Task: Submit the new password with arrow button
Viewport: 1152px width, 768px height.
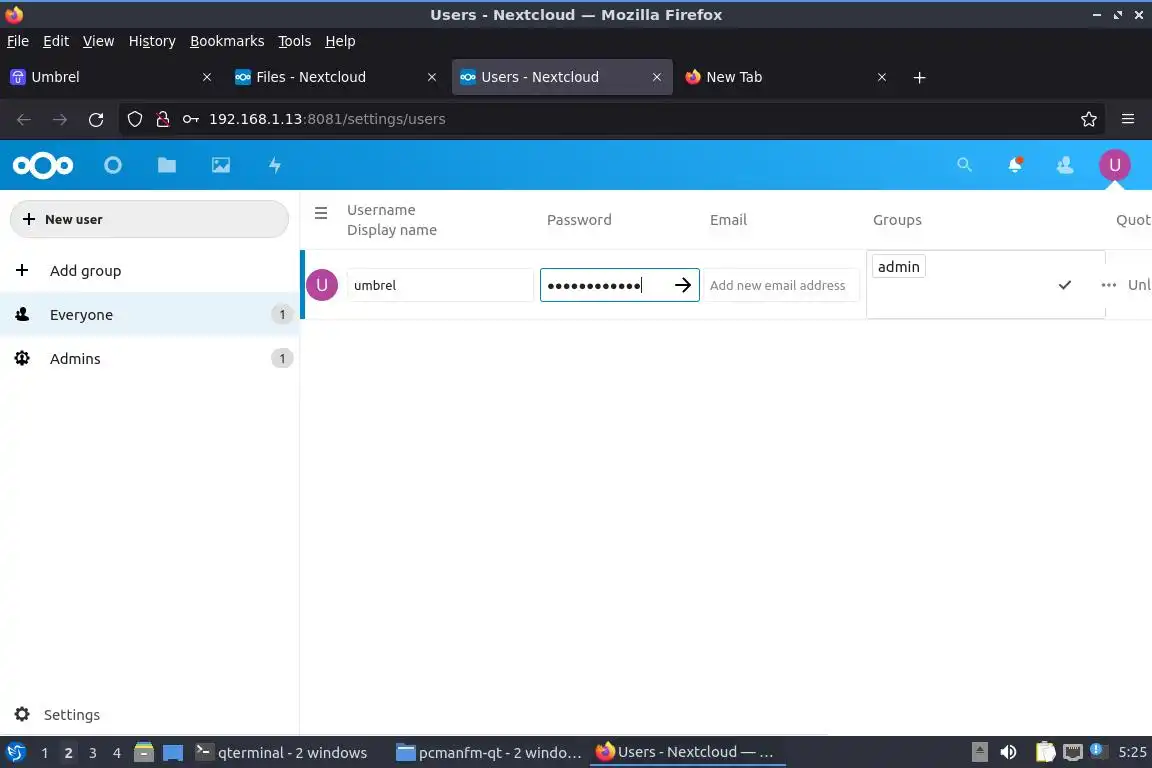Action: tap(683, 285)
